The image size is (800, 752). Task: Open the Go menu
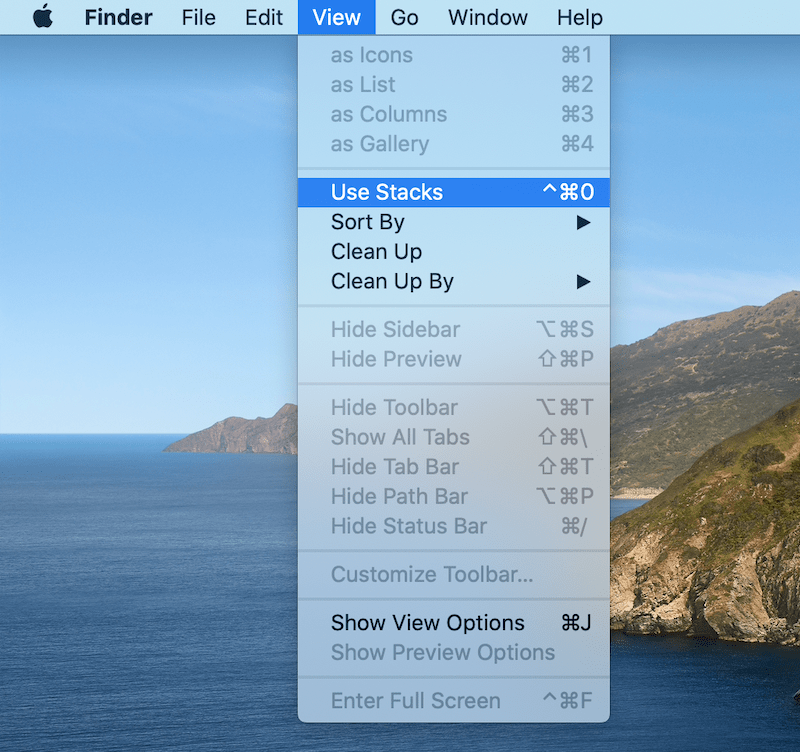[405, 17]
